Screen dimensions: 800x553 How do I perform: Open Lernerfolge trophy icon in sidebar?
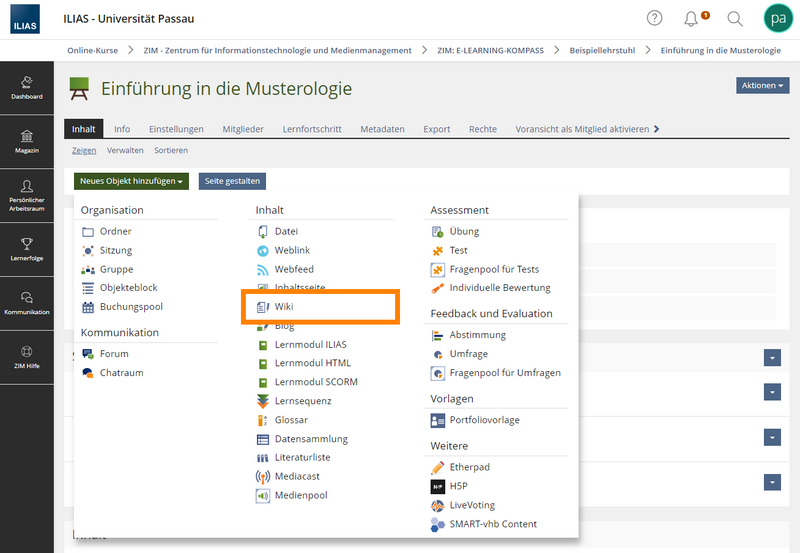coord(27,249)
